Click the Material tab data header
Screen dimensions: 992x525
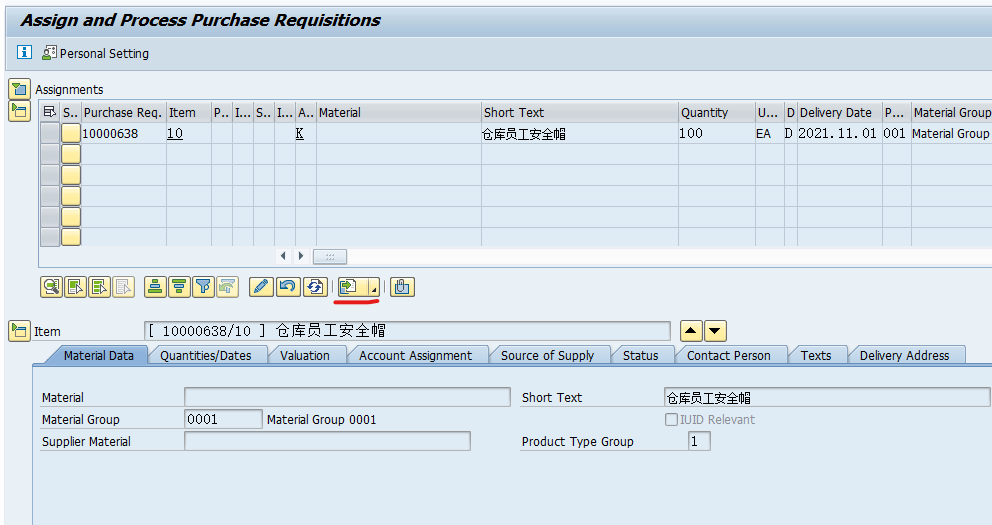point(399,113)
